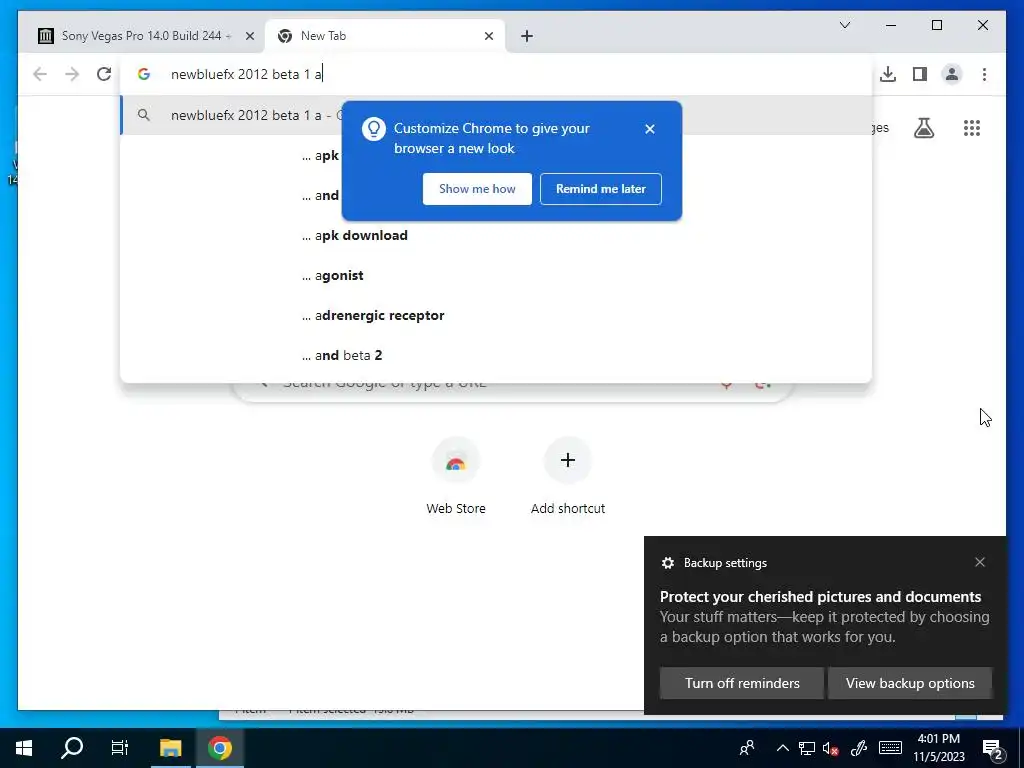Open the Web Store shortcut

(x=456, y=477)
